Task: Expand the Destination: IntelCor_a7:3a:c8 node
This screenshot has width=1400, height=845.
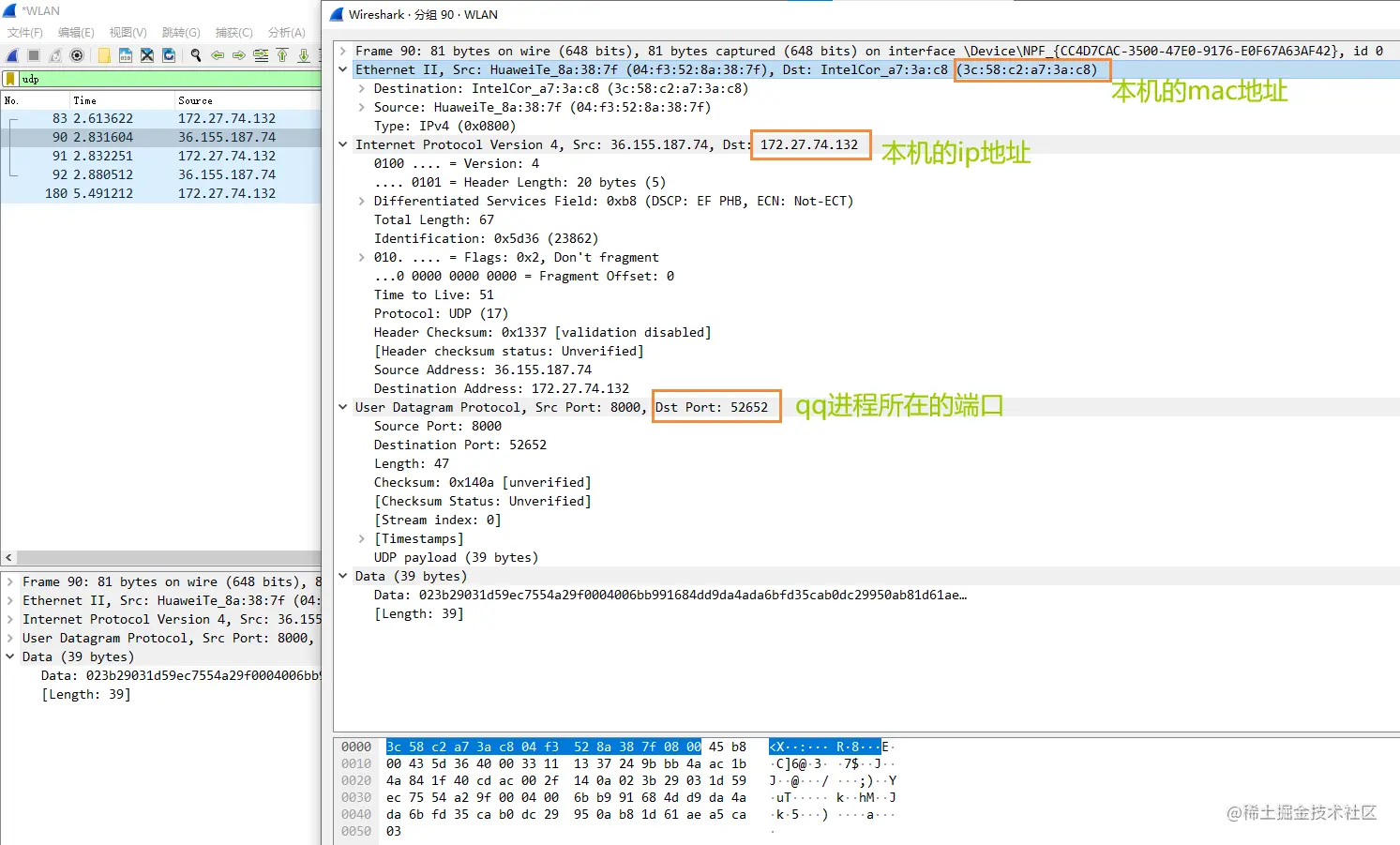Action: tap(362, 88)
